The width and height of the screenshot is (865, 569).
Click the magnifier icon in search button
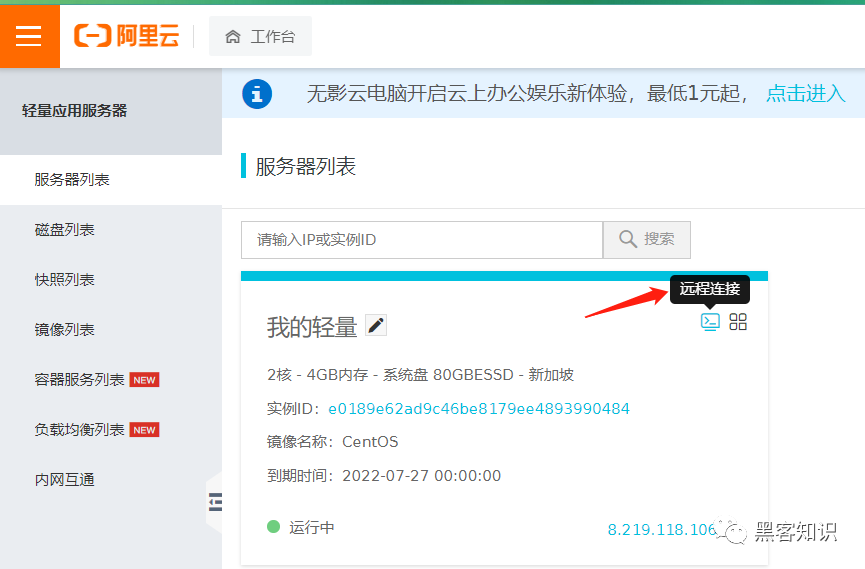pyautogui.click(x=628, y=239)
